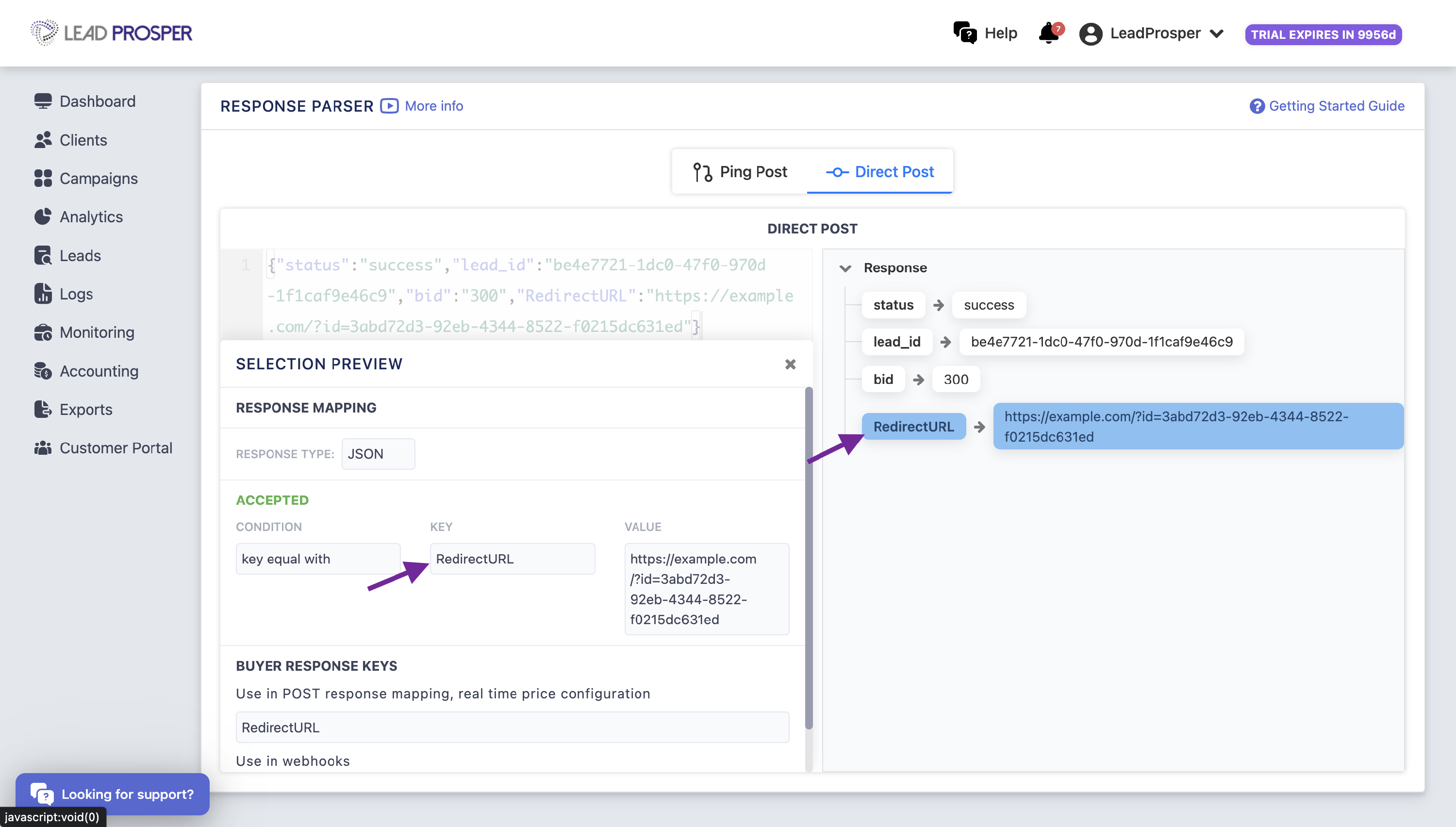Select the Direct Post tab
This screenshot has height=827, width=1456.
point(879,171)
